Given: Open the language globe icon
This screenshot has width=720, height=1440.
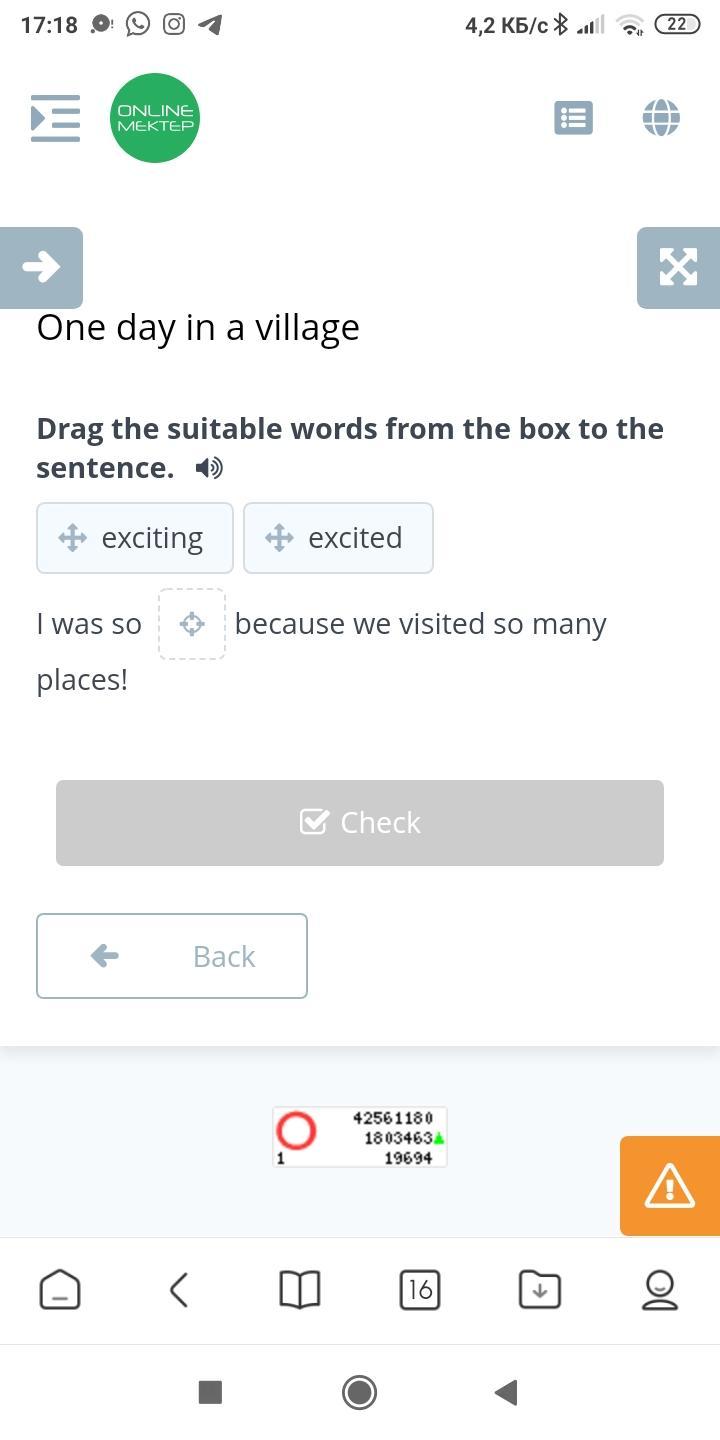Looking at the screenshot, I should point(661,118).
